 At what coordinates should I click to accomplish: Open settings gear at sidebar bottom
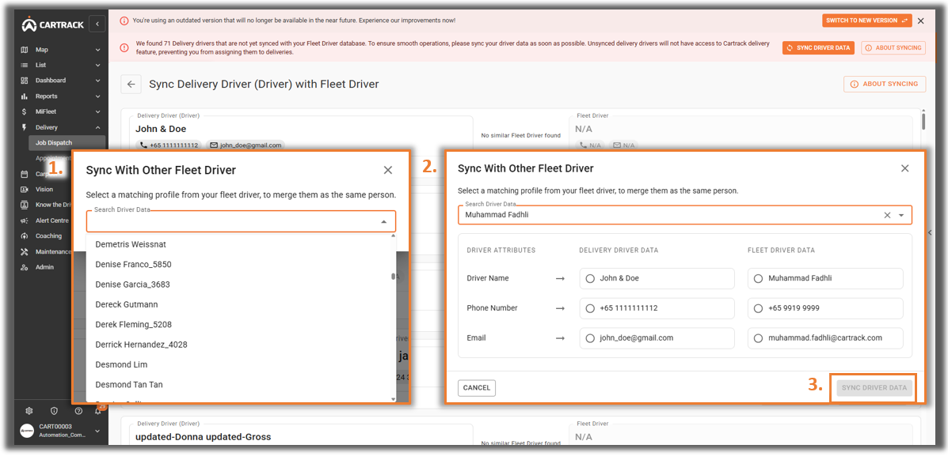(x=29, y=411)
